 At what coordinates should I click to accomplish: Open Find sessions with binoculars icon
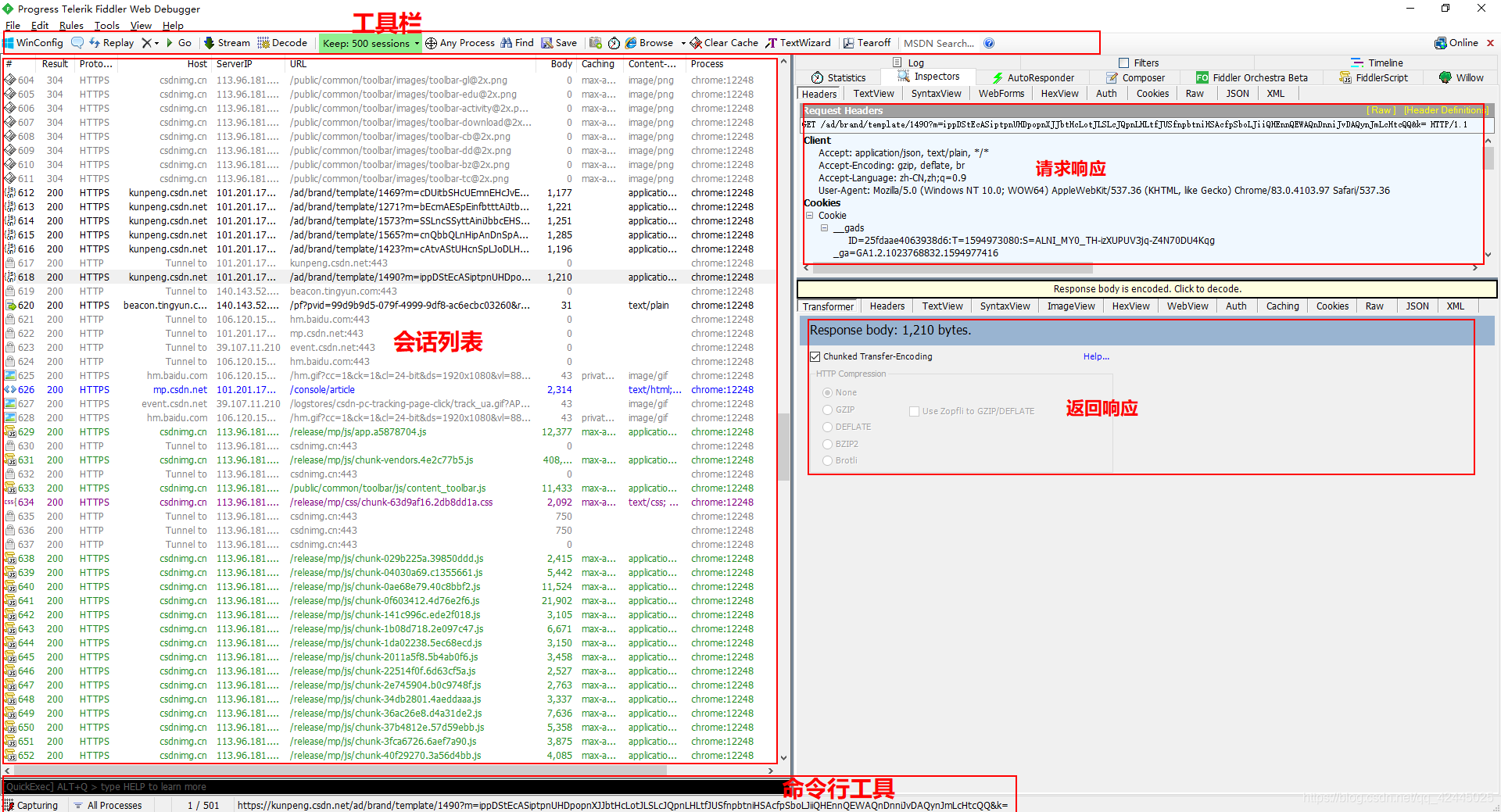(518, 43)
